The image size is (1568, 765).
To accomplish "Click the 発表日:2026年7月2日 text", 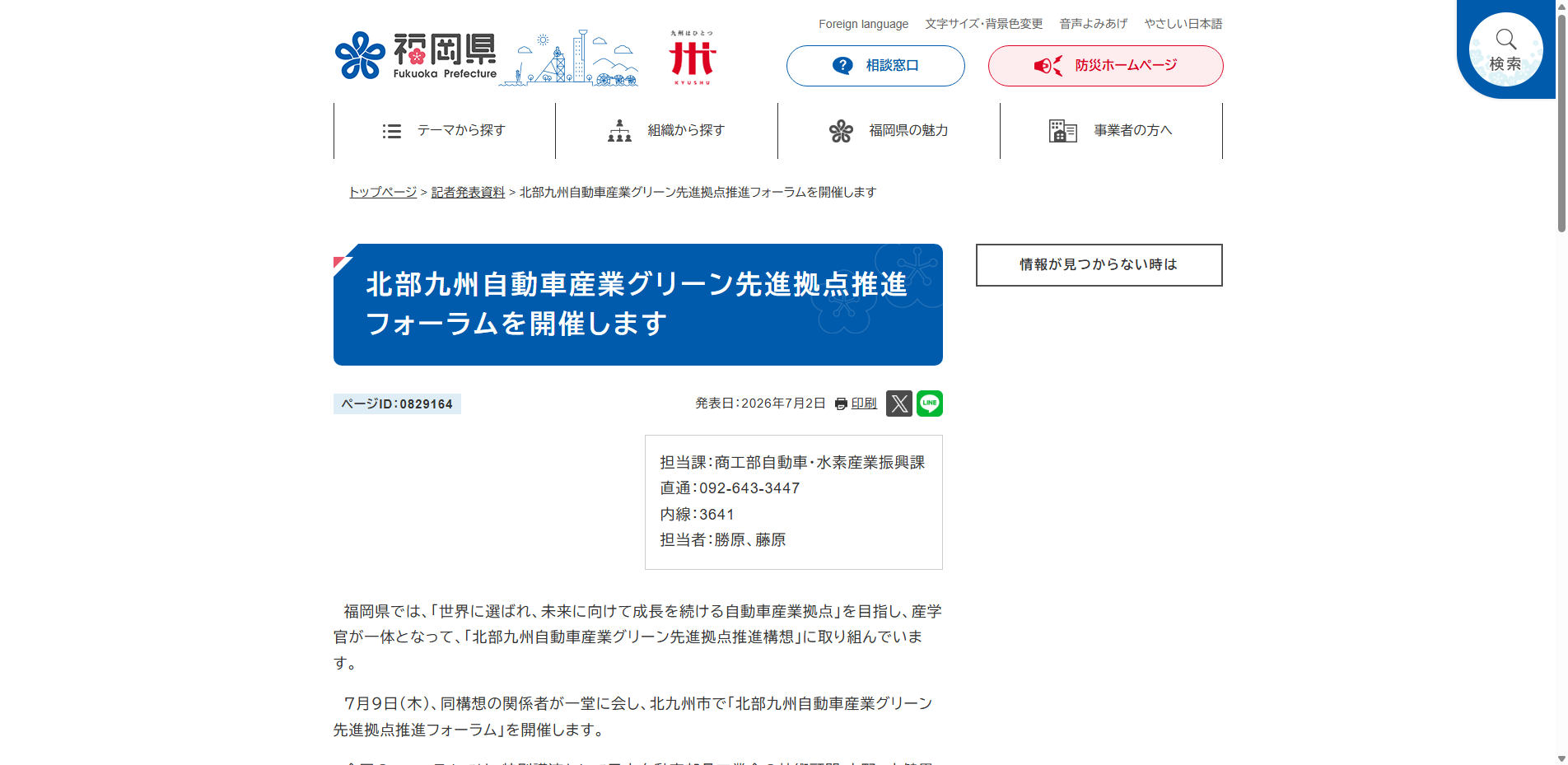I will click(760, 403).
